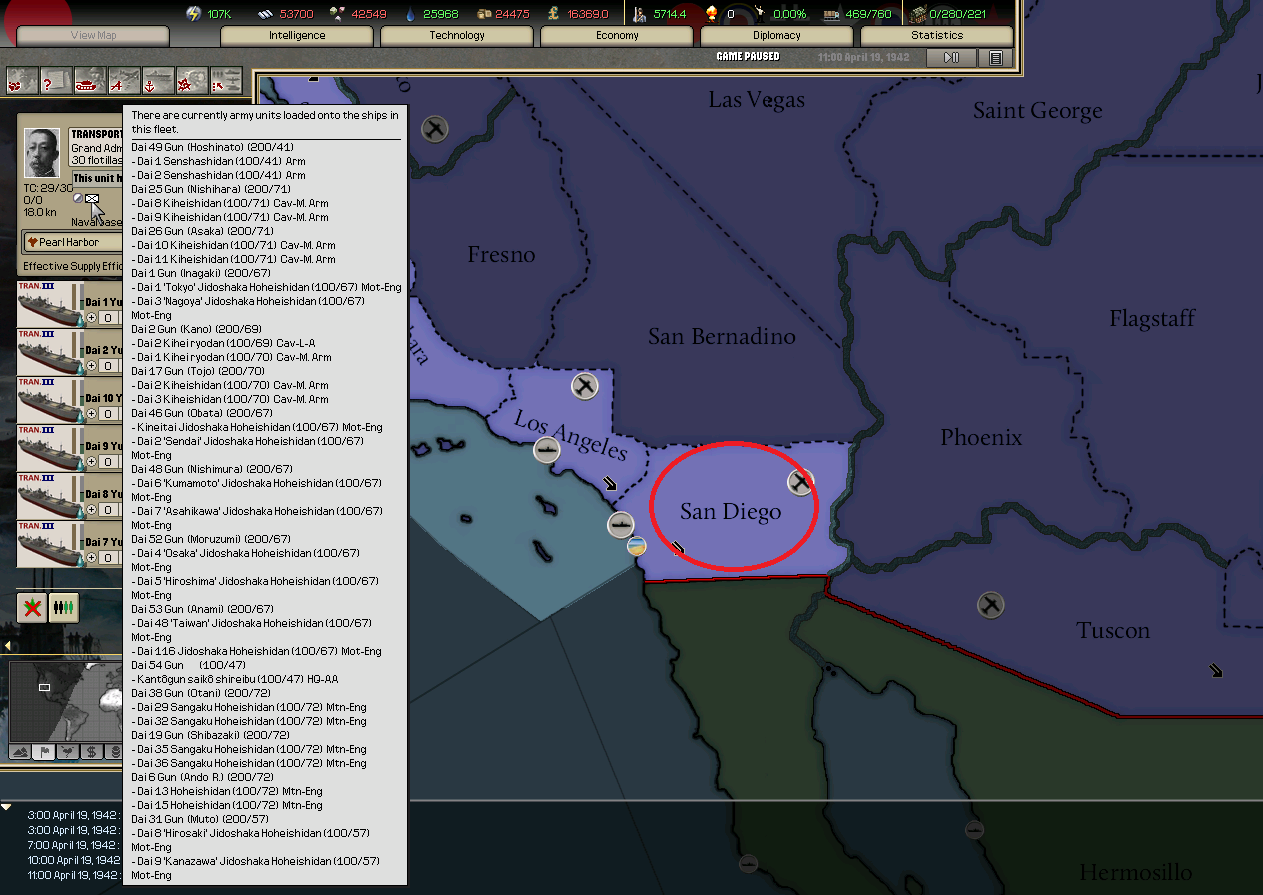Viewport: 1263px width, 895px height.
Task: Select the airbase icon in San Diego
Action: (800, 483)
